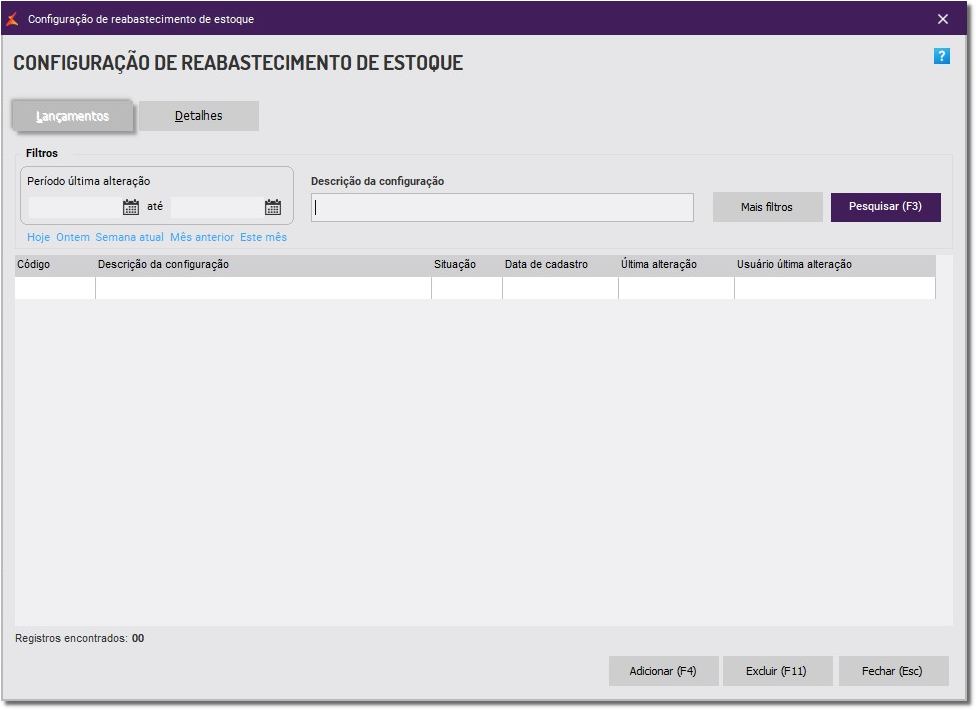Click the Adicionar (F4) button
The height and width of the screenshot is (710, 976).
(664, 671)
